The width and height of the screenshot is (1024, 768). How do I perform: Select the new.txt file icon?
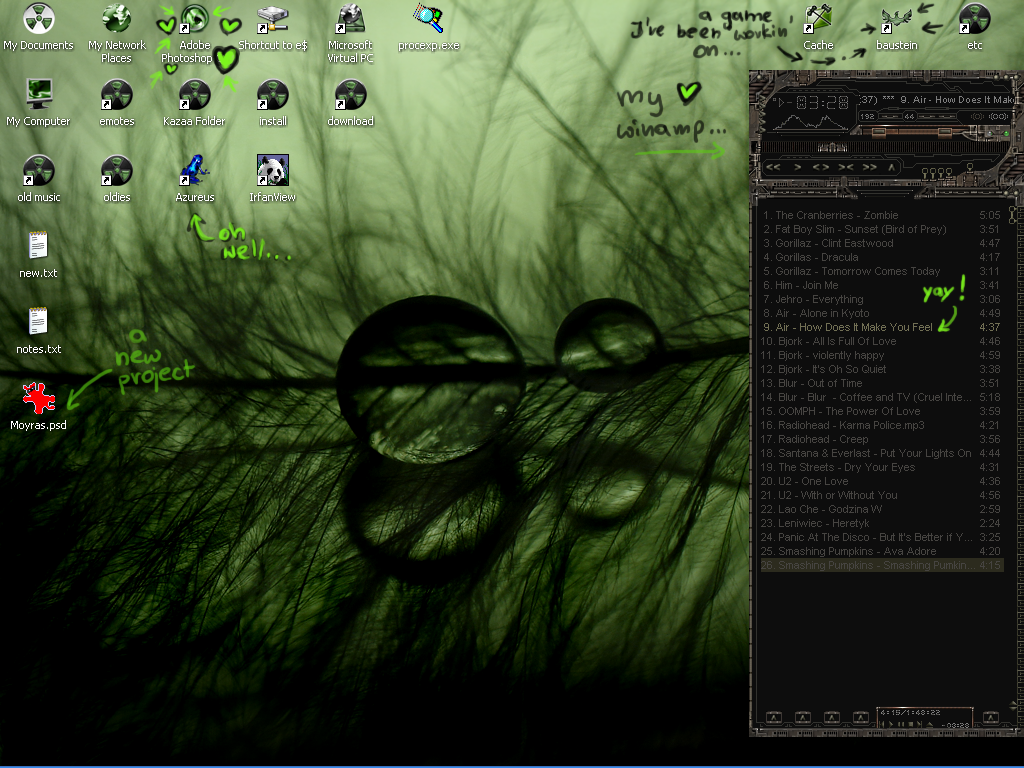pos(39,255)
